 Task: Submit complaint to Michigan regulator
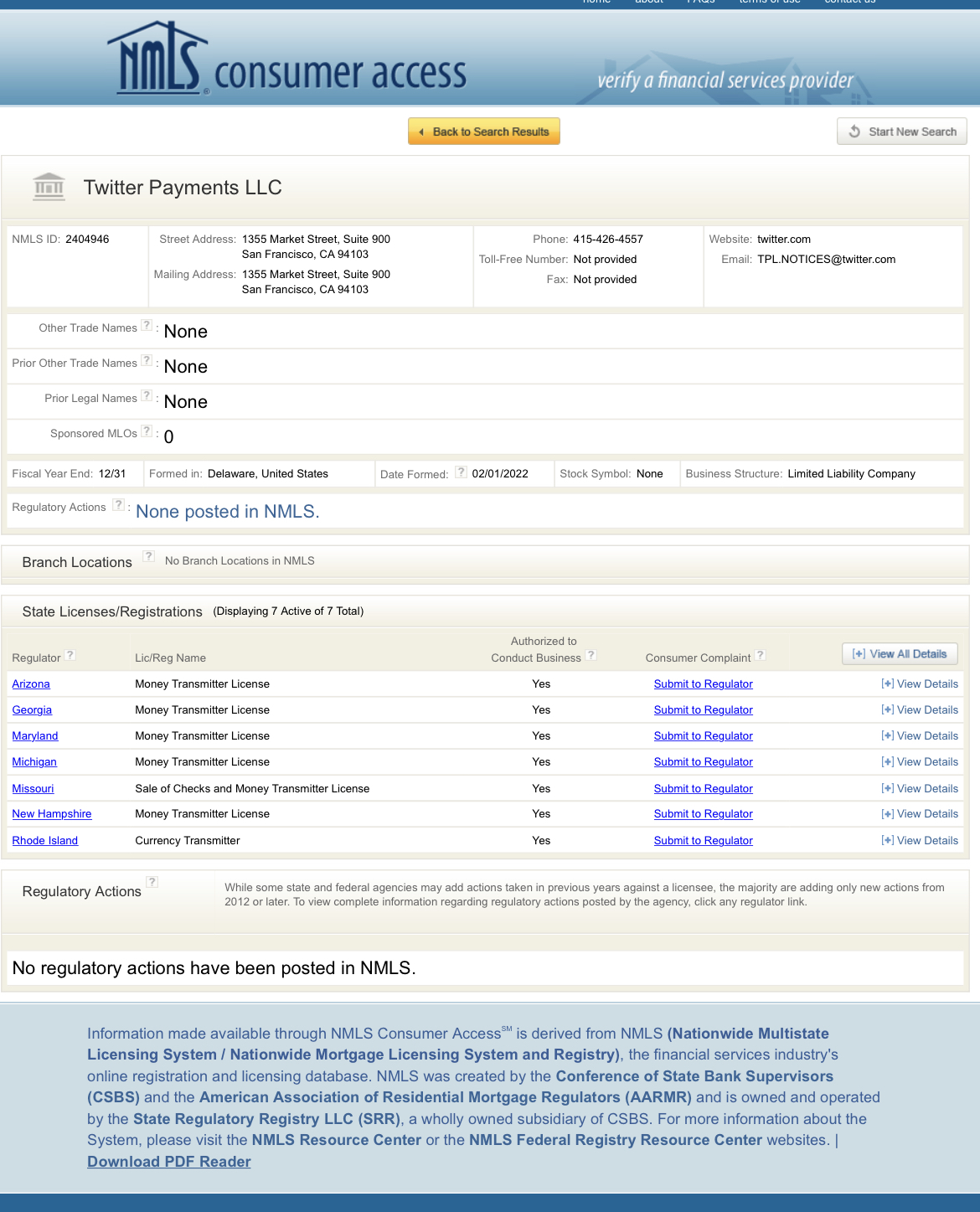703,762
